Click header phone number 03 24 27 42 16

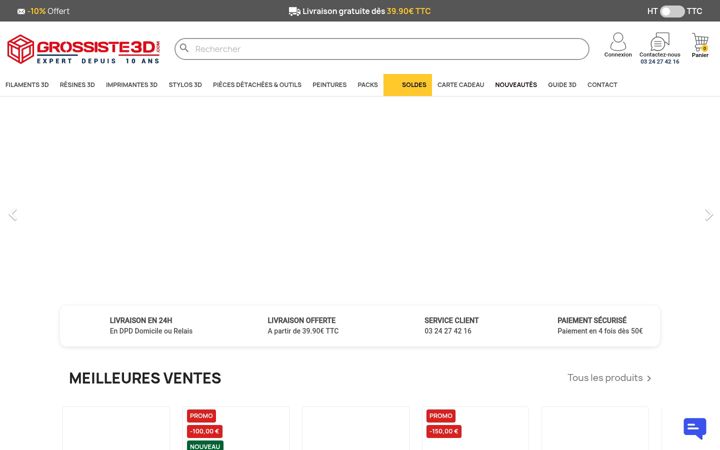660,62
